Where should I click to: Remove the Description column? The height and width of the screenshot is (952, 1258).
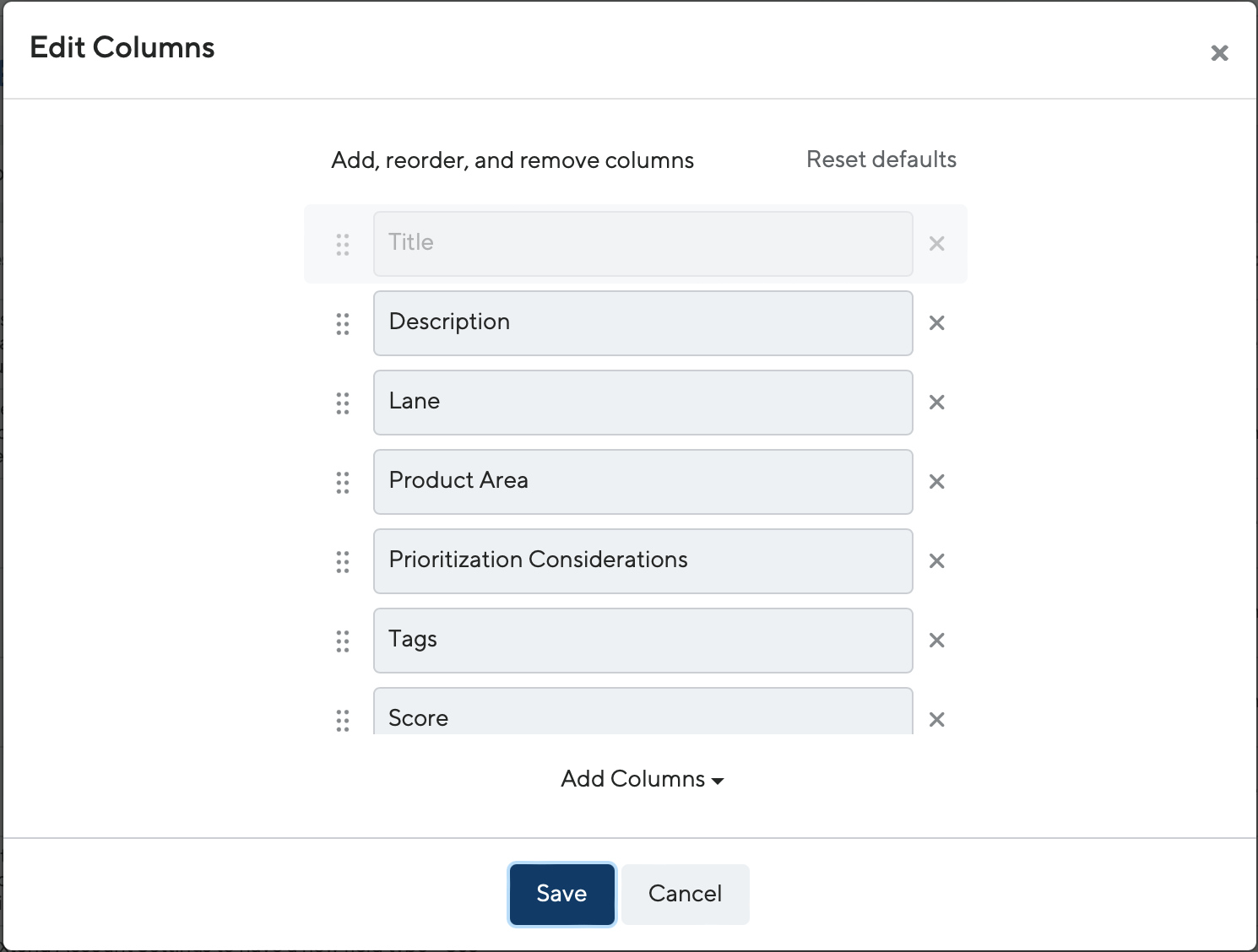936,323
